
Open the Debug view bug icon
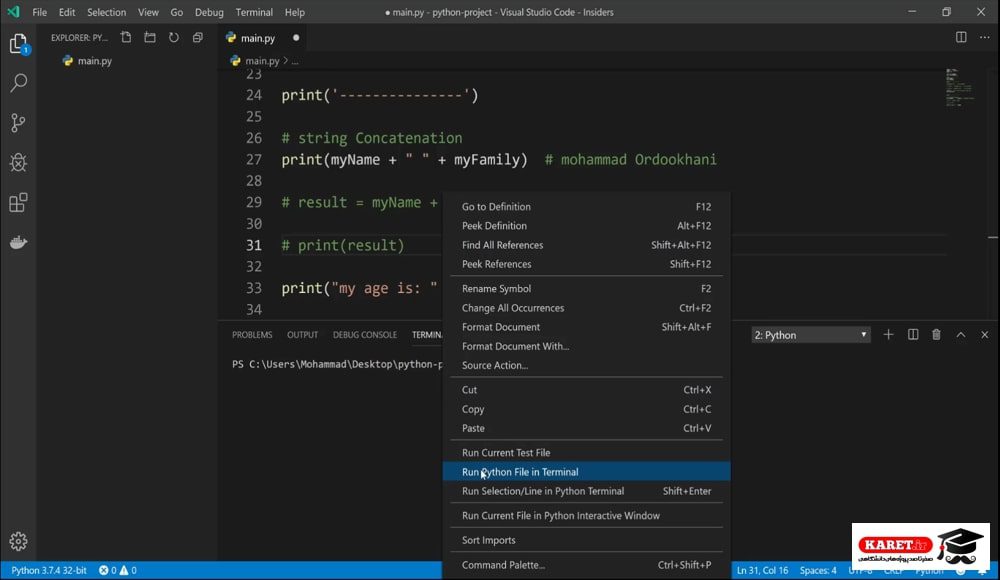click(x=18, y=163)
